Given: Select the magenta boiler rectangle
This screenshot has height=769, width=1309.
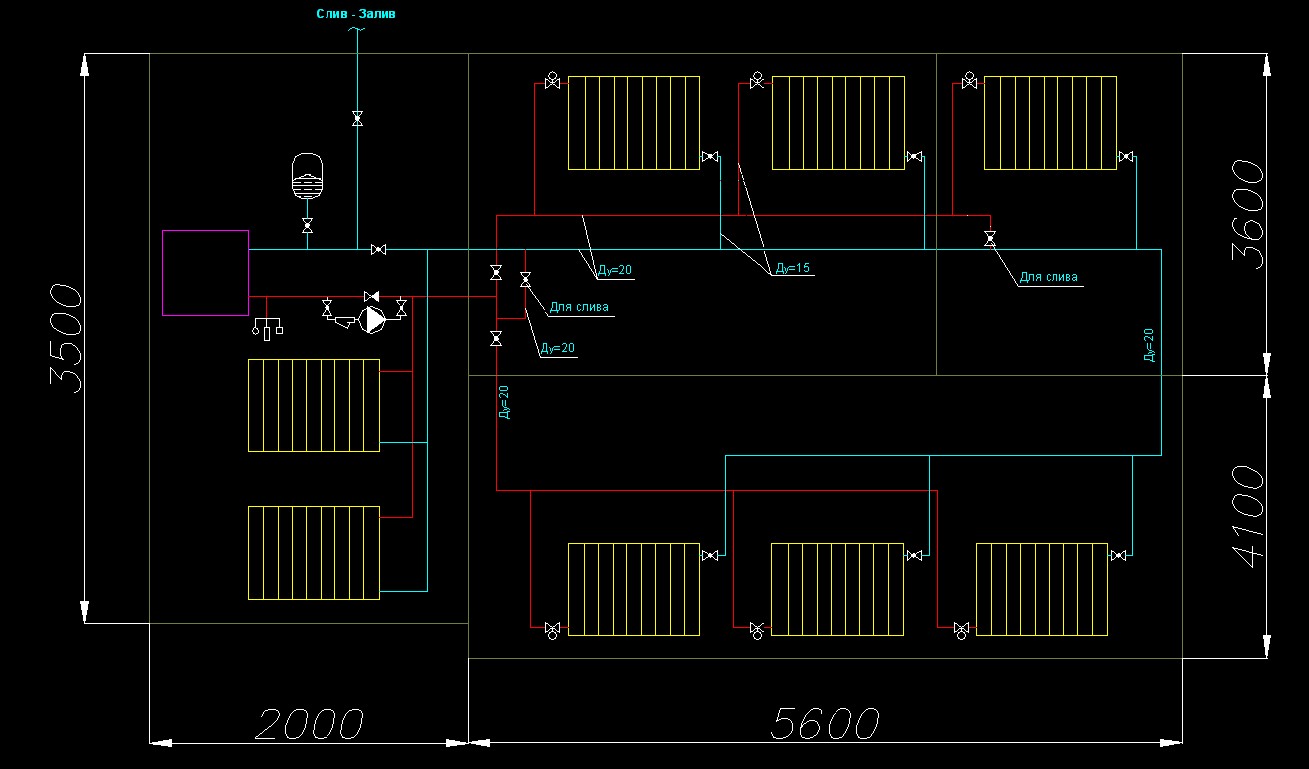Looking at the screenshot, I should coord(206,272).
